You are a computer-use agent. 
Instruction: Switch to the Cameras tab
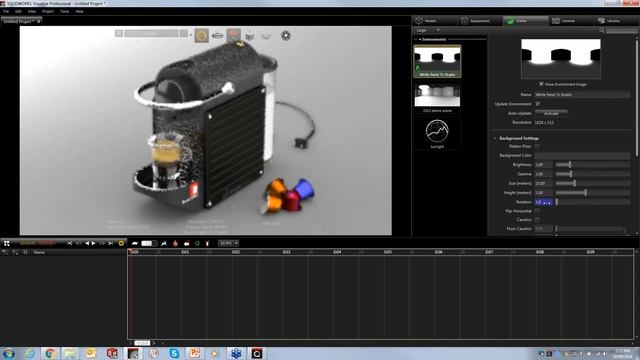click(x=571, y=20)
